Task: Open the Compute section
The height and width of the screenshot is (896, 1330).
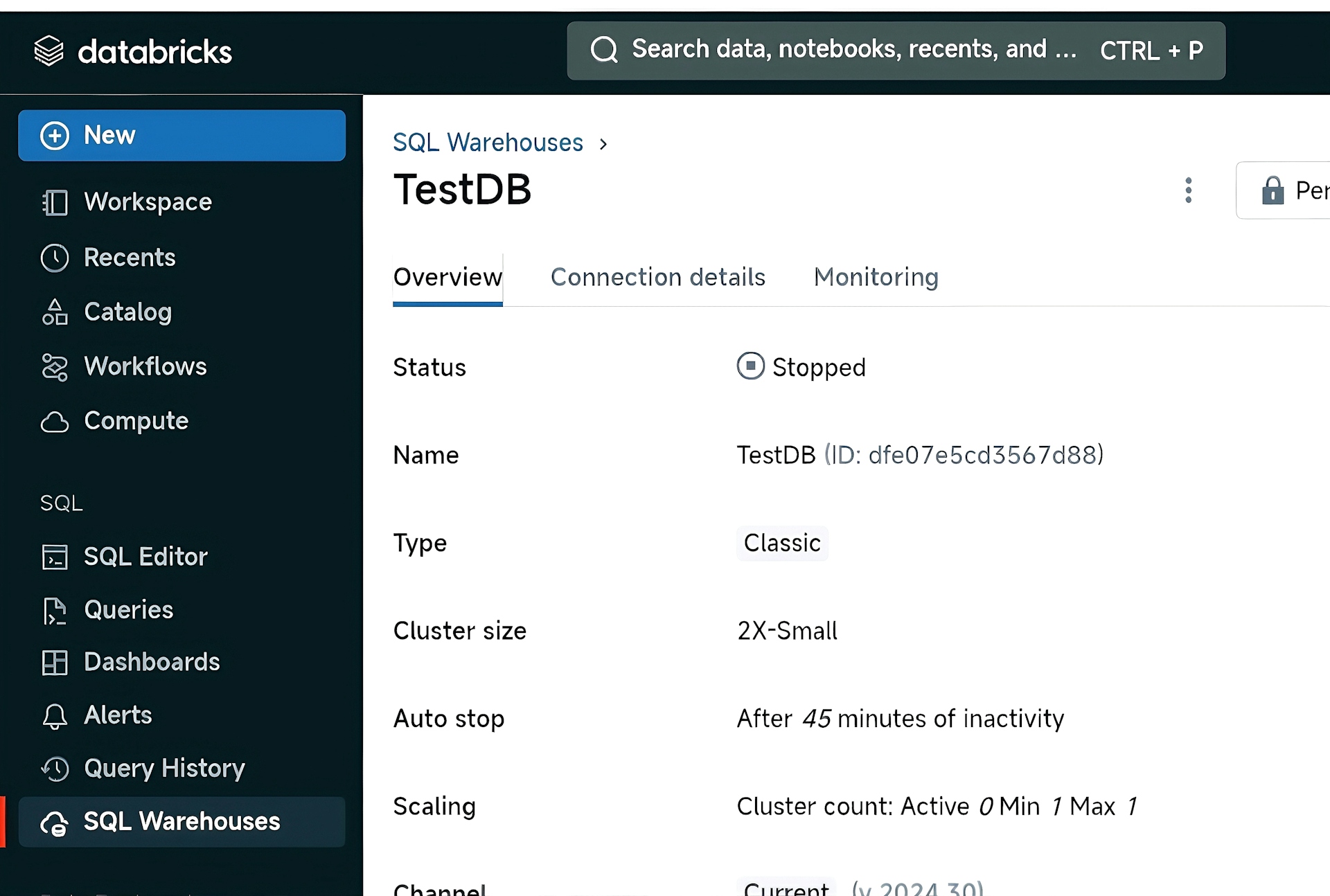Action: pyautogui.click(x=136, y=420)
